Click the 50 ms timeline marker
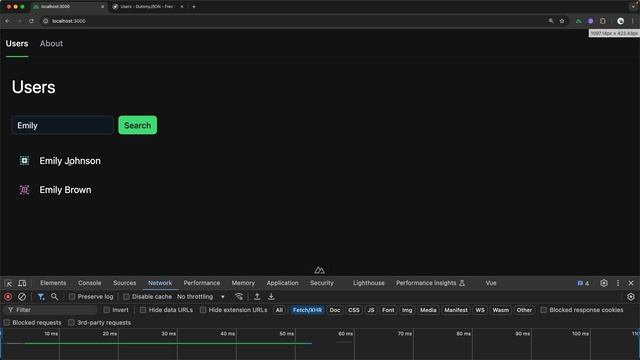 click(x=287, y=334)
